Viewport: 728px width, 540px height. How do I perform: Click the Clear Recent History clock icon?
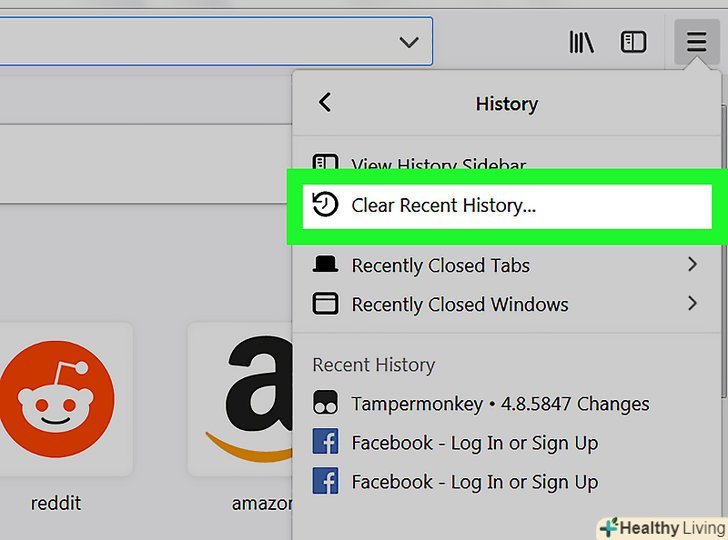click(325, 205)
